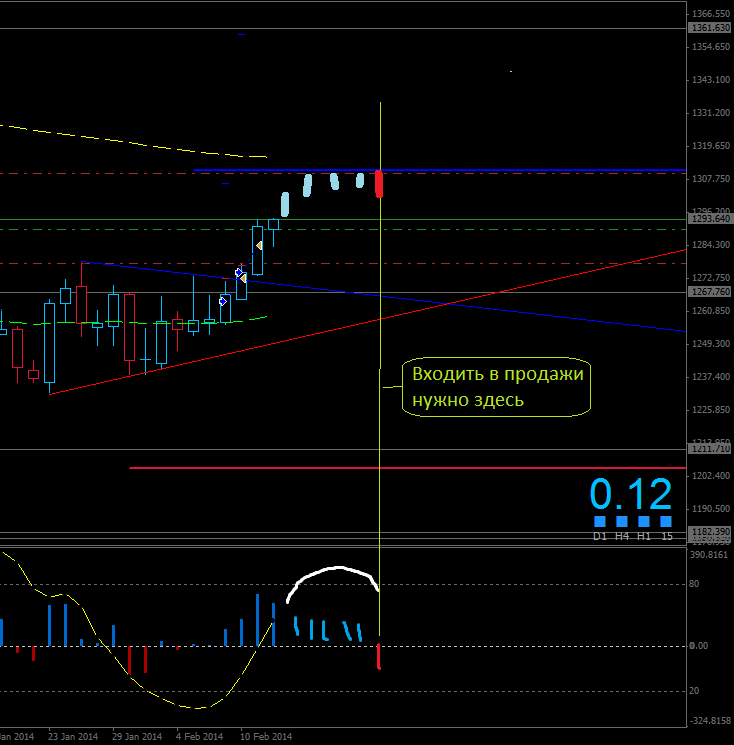Click the 1366.550 price scale label
The height and width of the screenshot is (745, 734).
tap(711, 14)
